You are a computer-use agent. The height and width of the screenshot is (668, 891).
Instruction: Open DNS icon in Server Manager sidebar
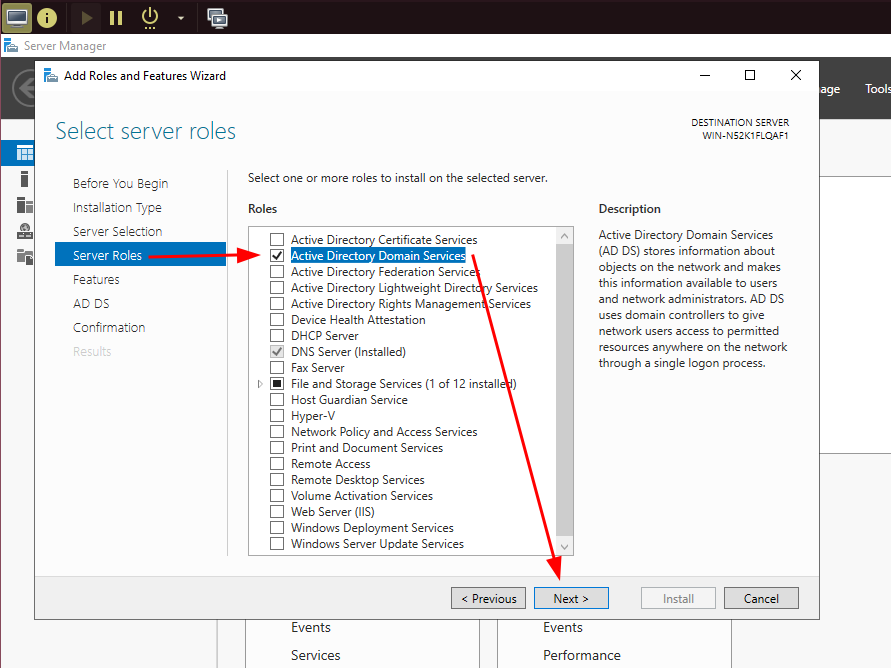24,231
